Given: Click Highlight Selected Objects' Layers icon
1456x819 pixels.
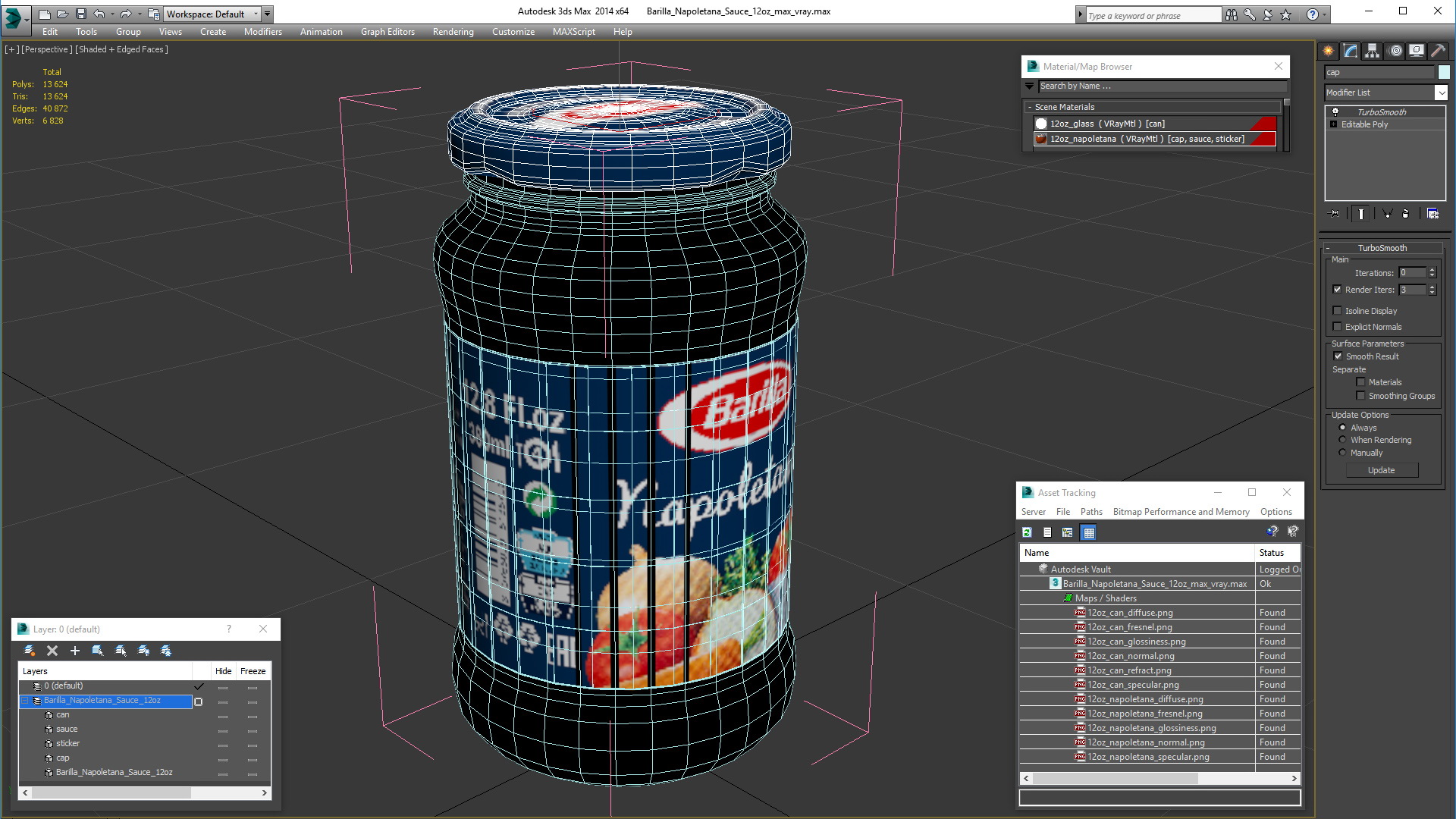Looking at the screenshot, I should 121,651.
